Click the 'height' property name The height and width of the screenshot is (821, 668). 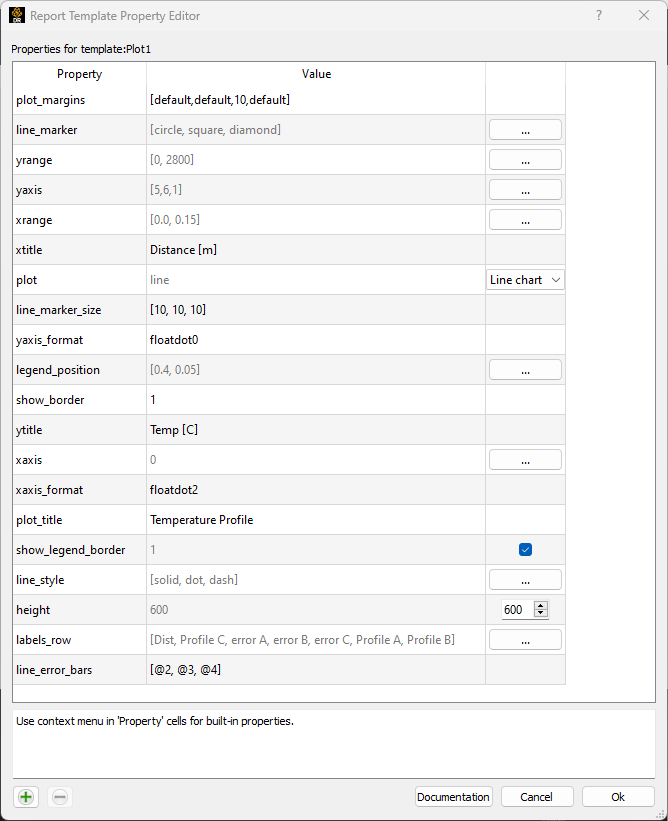[33, 610]
